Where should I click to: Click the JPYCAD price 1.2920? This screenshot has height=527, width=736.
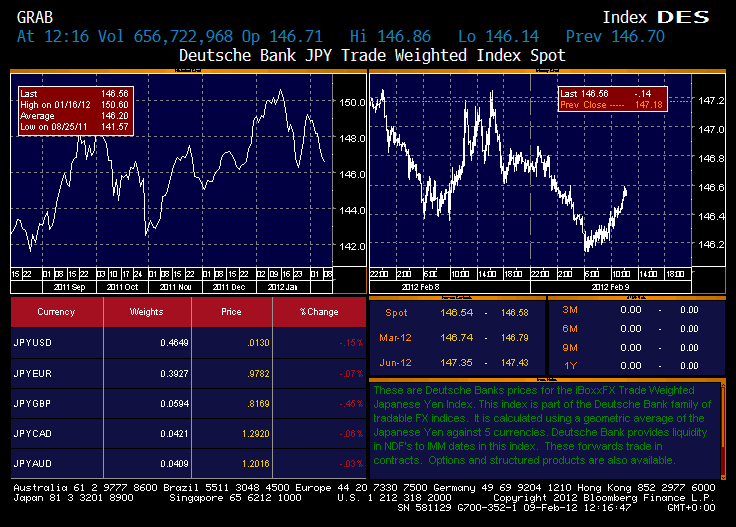pos(256,434)
